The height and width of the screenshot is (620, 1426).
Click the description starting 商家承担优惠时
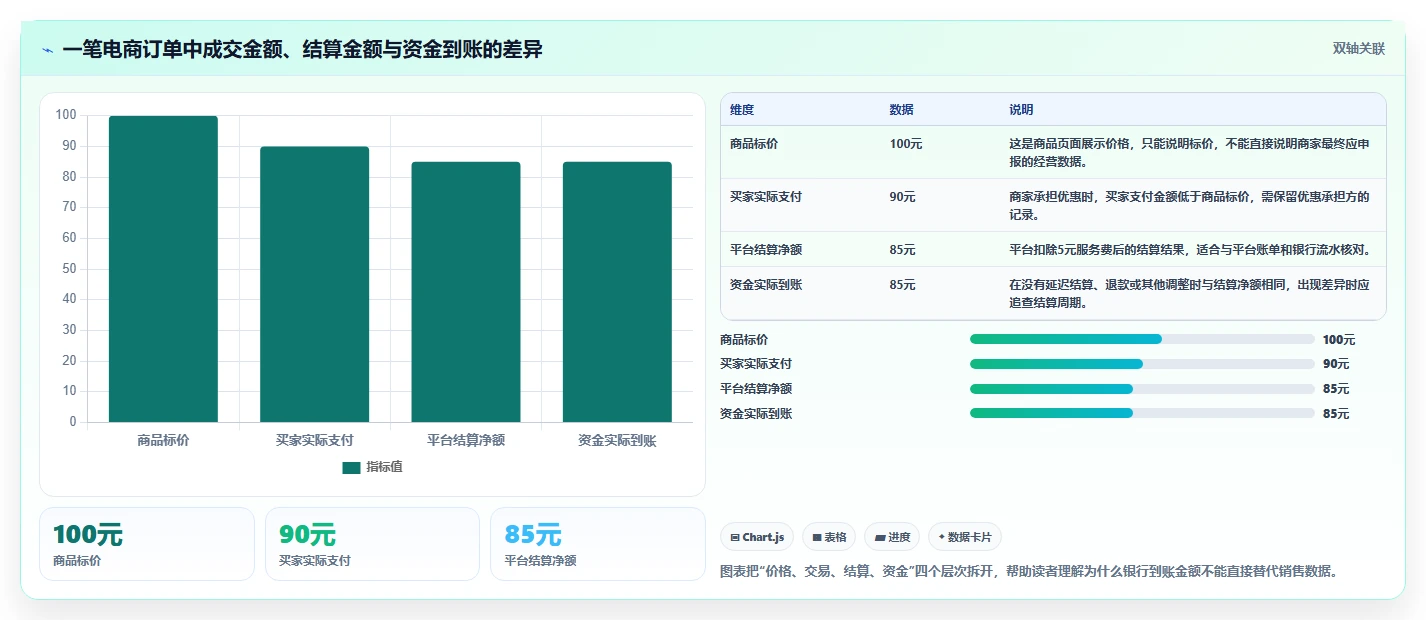1190,205
